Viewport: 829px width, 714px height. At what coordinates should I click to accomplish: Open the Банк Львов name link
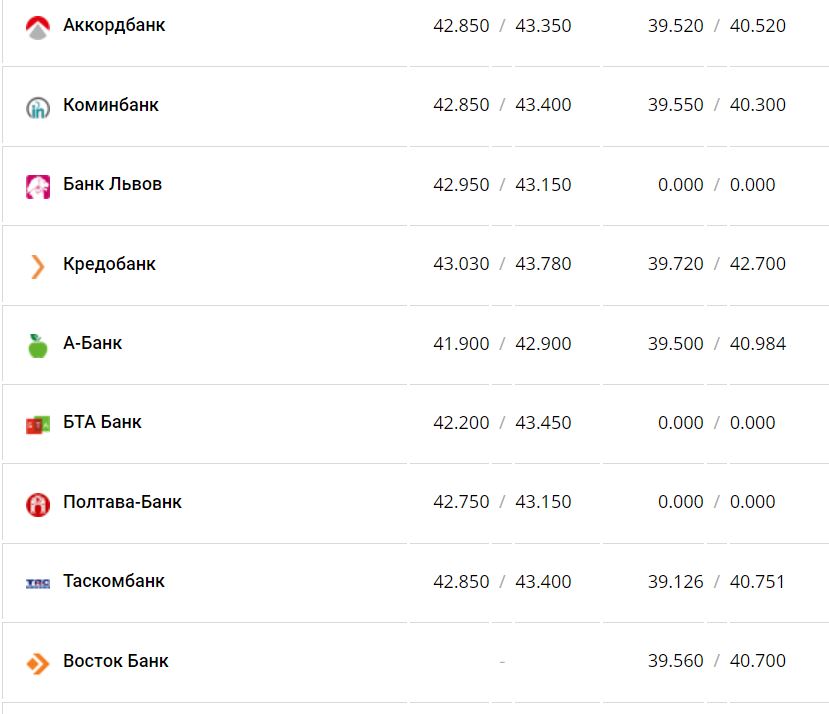click(112, 184)
